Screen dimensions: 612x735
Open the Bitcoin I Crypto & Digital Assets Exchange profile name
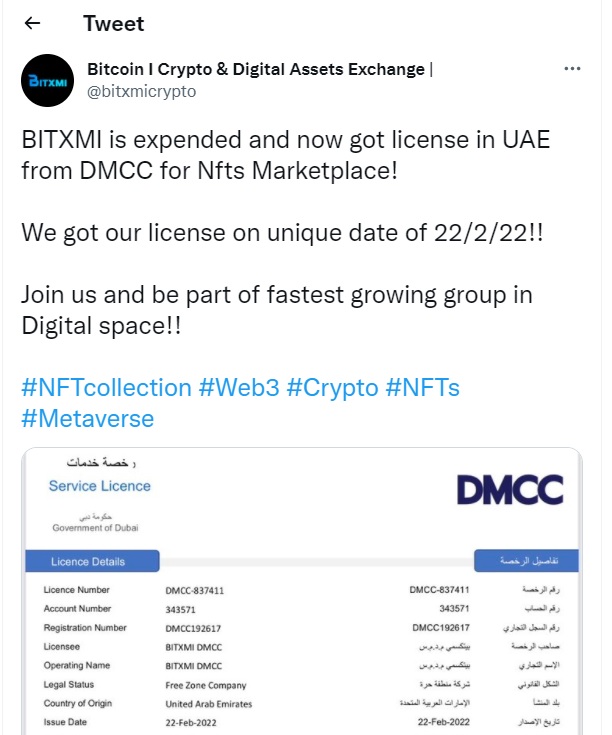click(x=256, y=70)
